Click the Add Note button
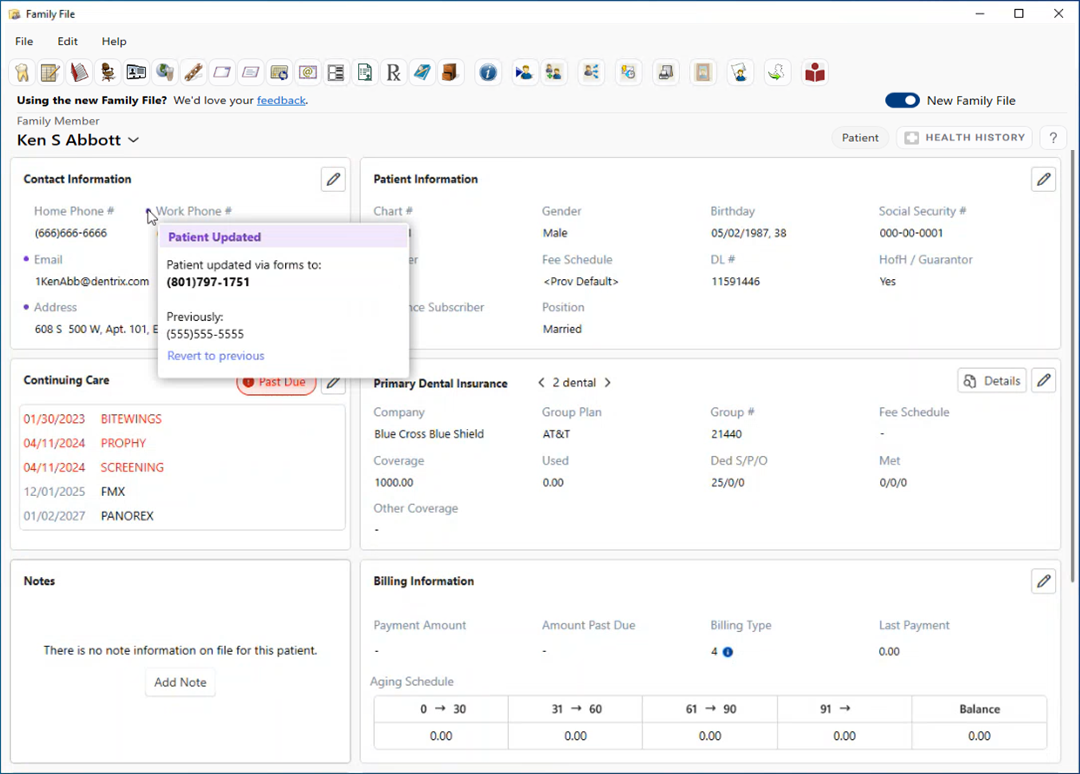Screen dimensions: 1080x774 180,682
